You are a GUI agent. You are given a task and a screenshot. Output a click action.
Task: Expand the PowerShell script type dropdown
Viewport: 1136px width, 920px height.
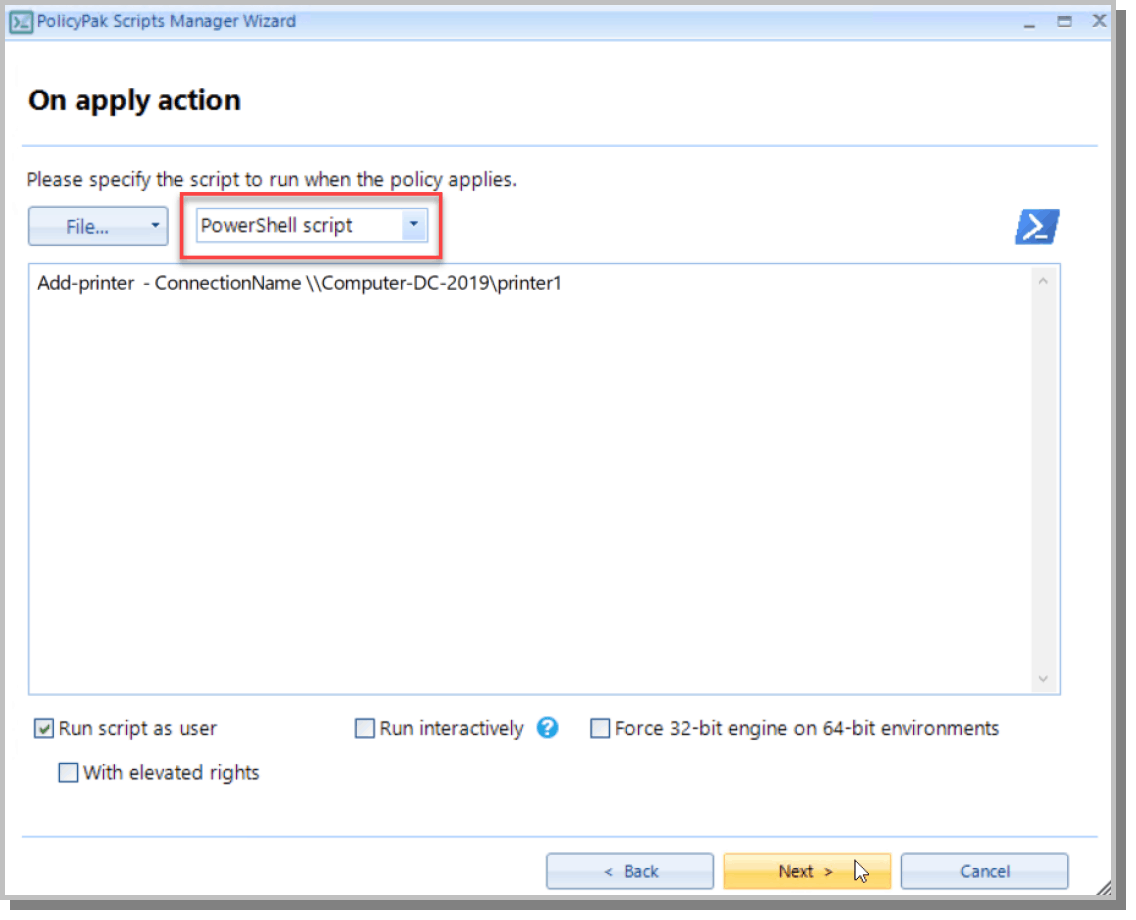click(x=414, y=225)
